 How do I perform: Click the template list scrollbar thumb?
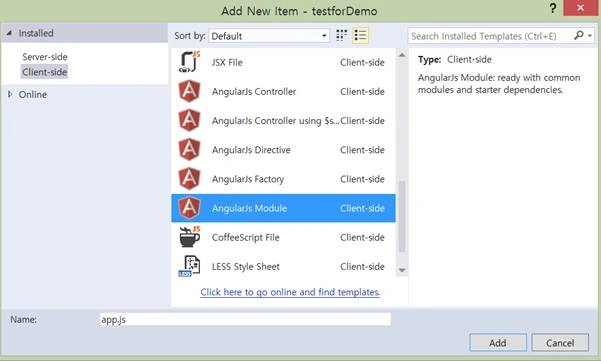tap(402, 216)
